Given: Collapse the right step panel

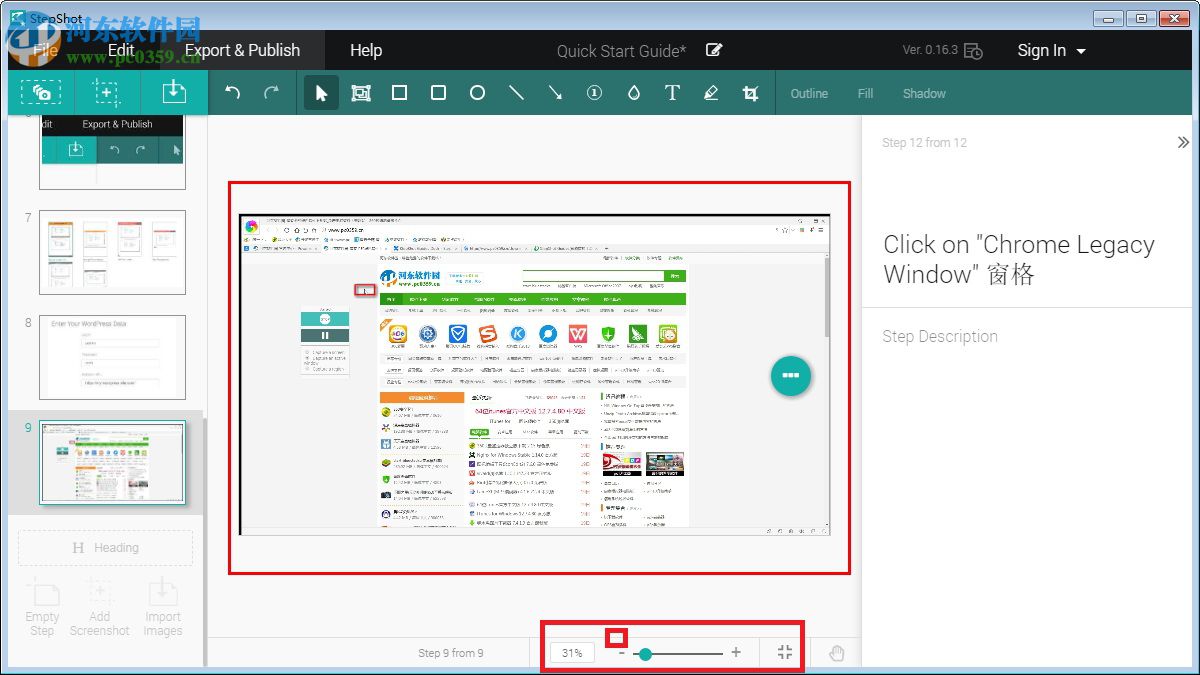Looking at the screenshot, I should pos(1183,143).
